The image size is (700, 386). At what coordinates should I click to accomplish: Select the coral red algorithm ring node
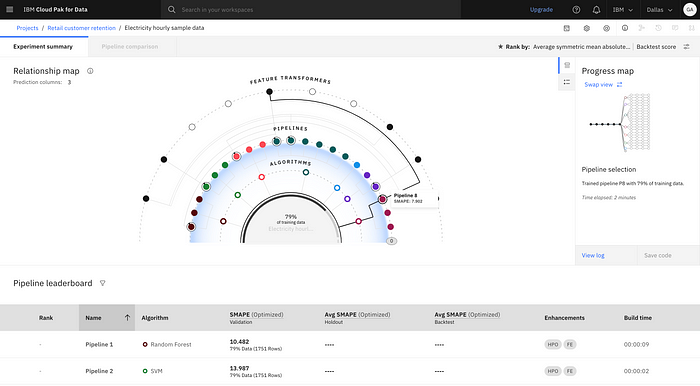pyautogui.click(x=262, y=177)
